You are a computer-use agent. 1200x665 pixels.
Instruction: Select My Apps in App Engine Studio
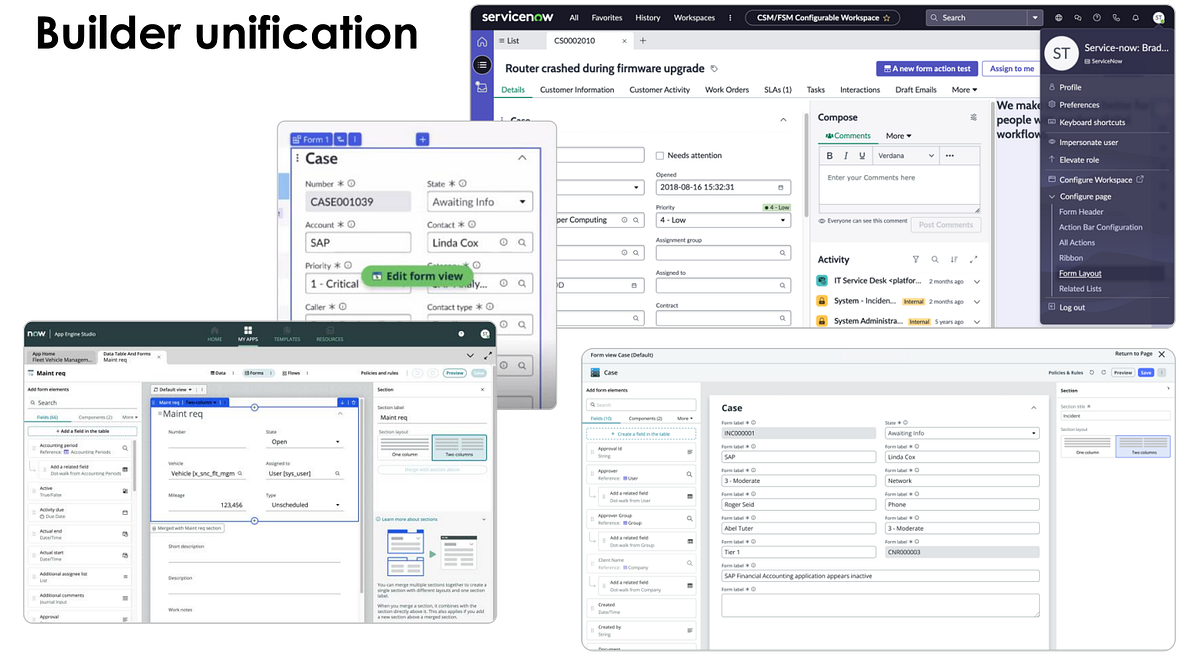[x=248, y=339]
